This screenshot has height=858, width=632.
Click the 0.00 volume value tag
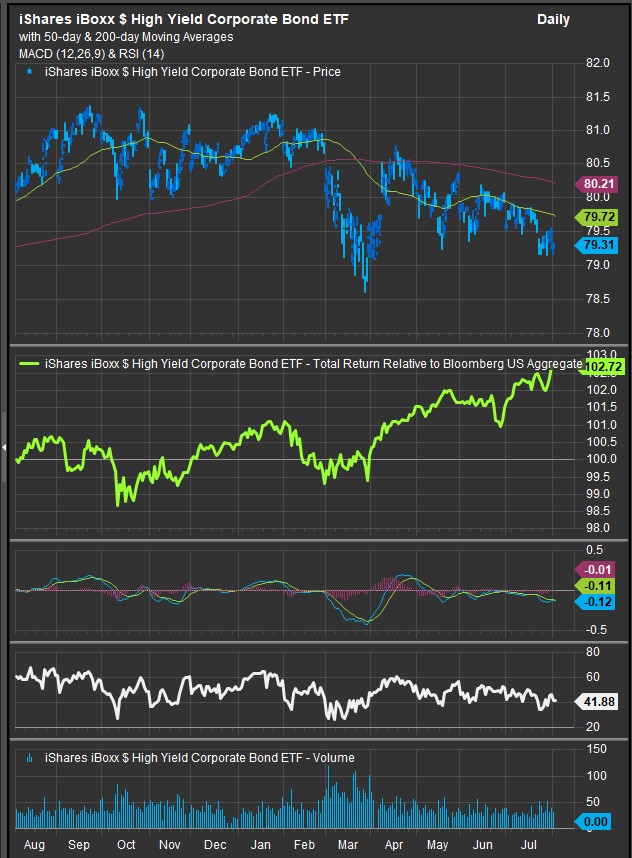[593, 821]
